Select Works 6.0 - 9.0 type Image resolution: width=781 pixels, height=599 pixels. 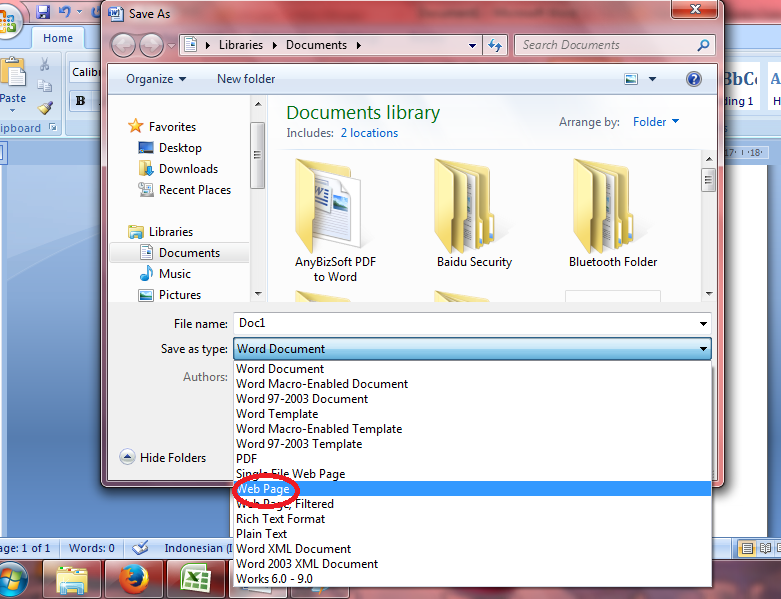(x=473, y=579)
